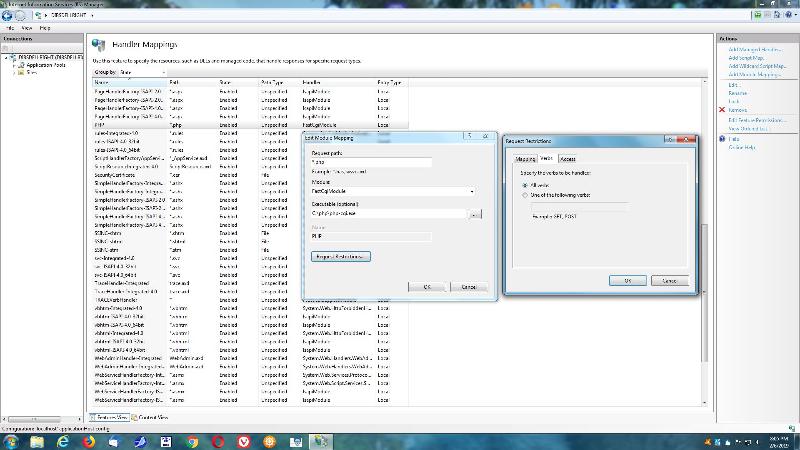Open Internet Explorer from the taskbar
Viewport: 800px width, 450px height.
pos(63,440)
